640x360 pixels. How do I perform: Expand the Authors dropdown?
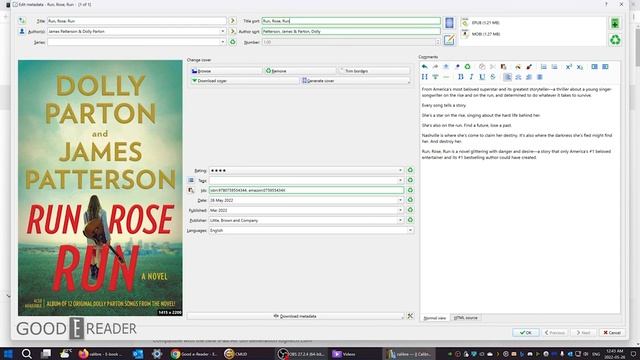tap(222, 31)
